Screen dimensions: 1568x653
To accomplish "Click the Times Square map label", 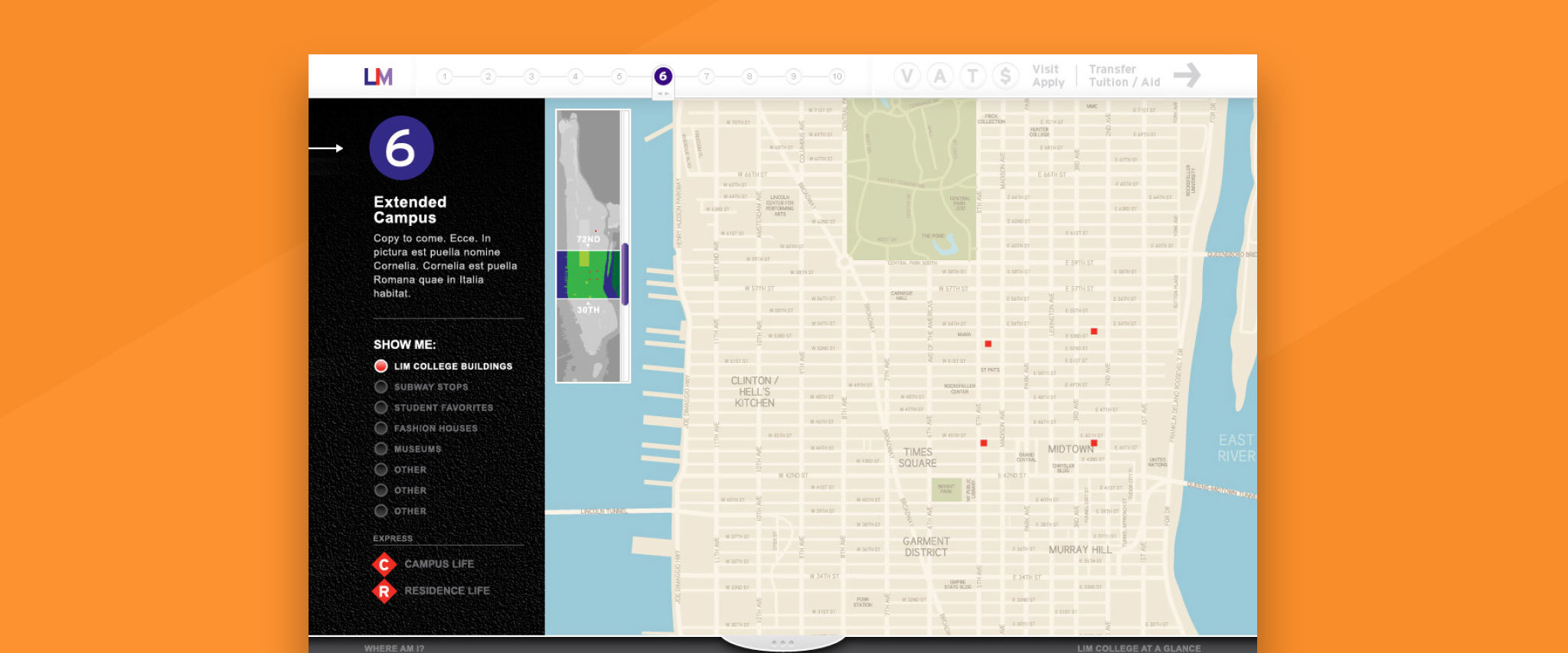I will [x=918, y=458].
